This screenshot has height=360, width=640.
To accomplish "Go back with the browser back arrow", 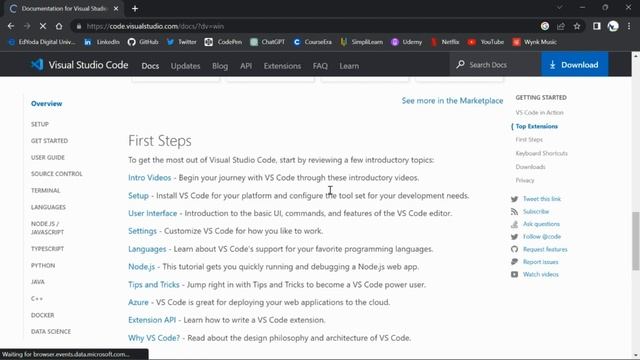I will click(x=11, y=26).
